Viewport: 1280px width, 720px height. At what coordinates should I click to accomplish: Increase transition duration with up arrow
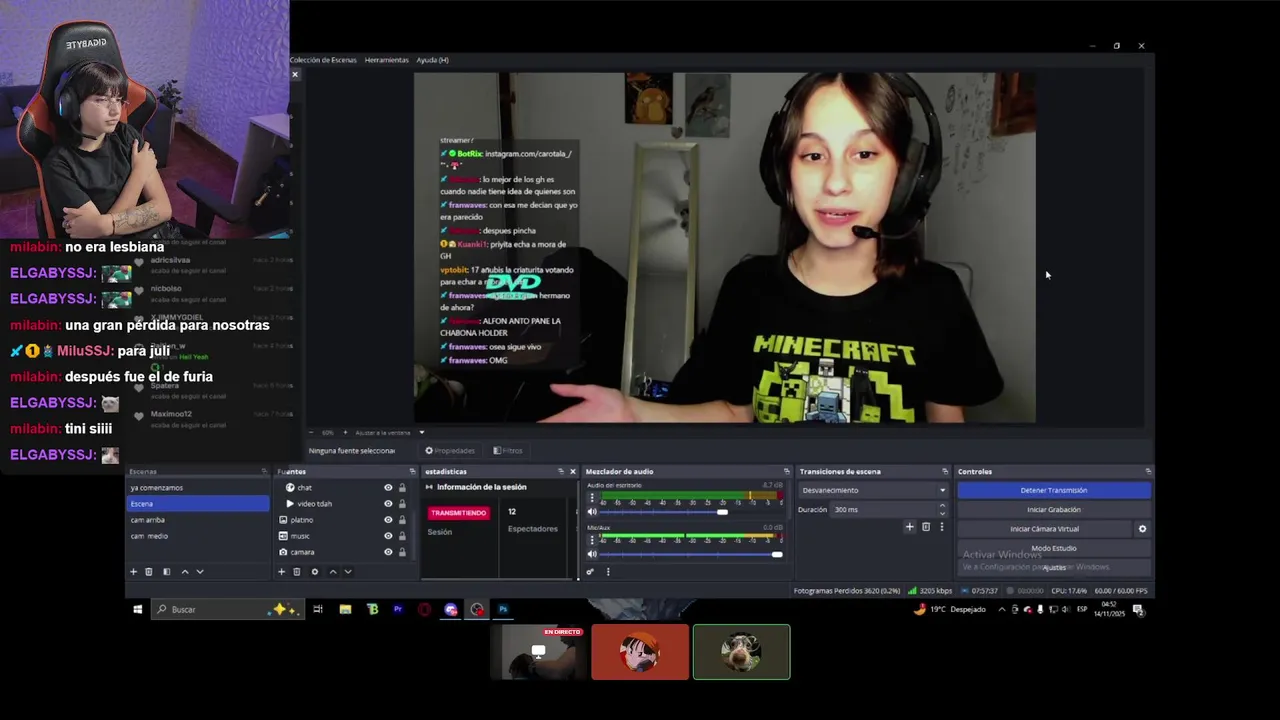(x=941, y=506)
